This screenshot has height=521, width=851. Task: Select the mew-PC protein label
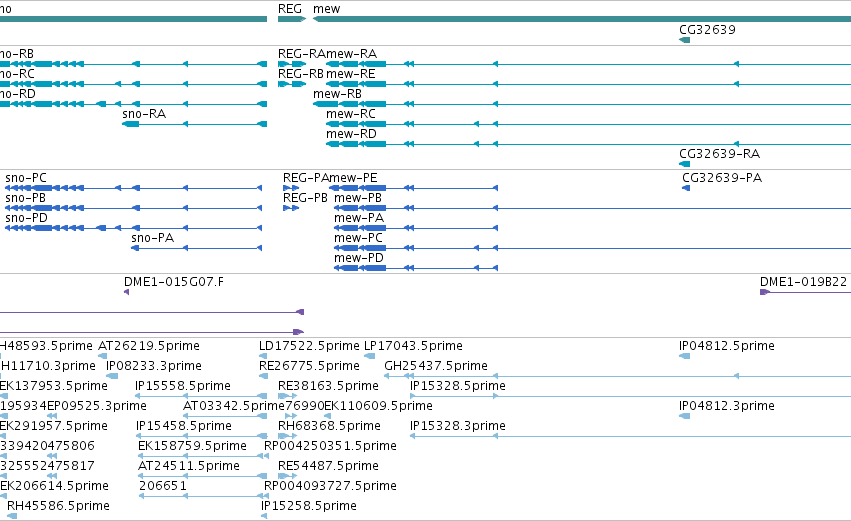coord(358,238)
